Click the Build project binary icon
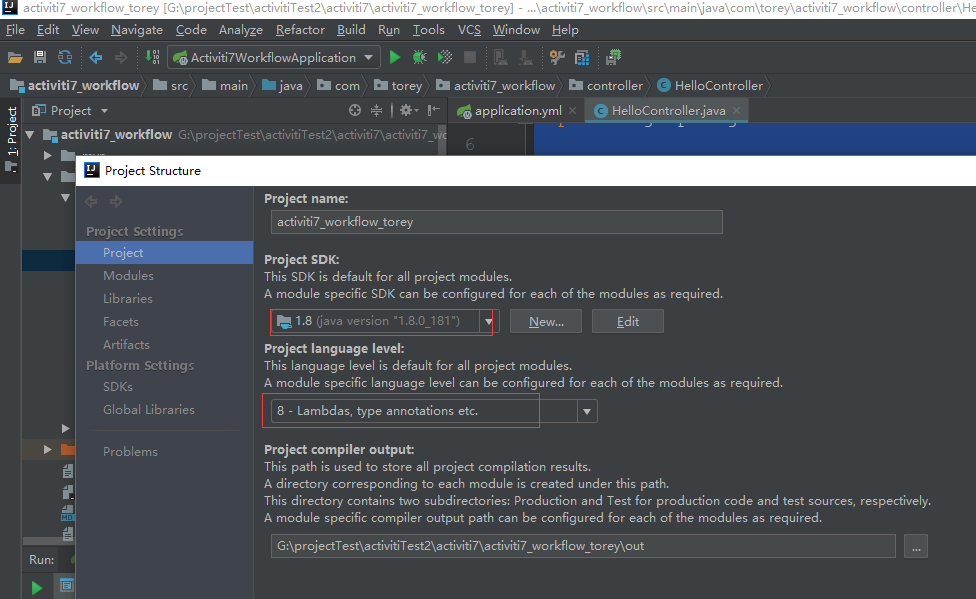Image resolution: width=976 pixels, height=599 pixels. coord(152,57)
